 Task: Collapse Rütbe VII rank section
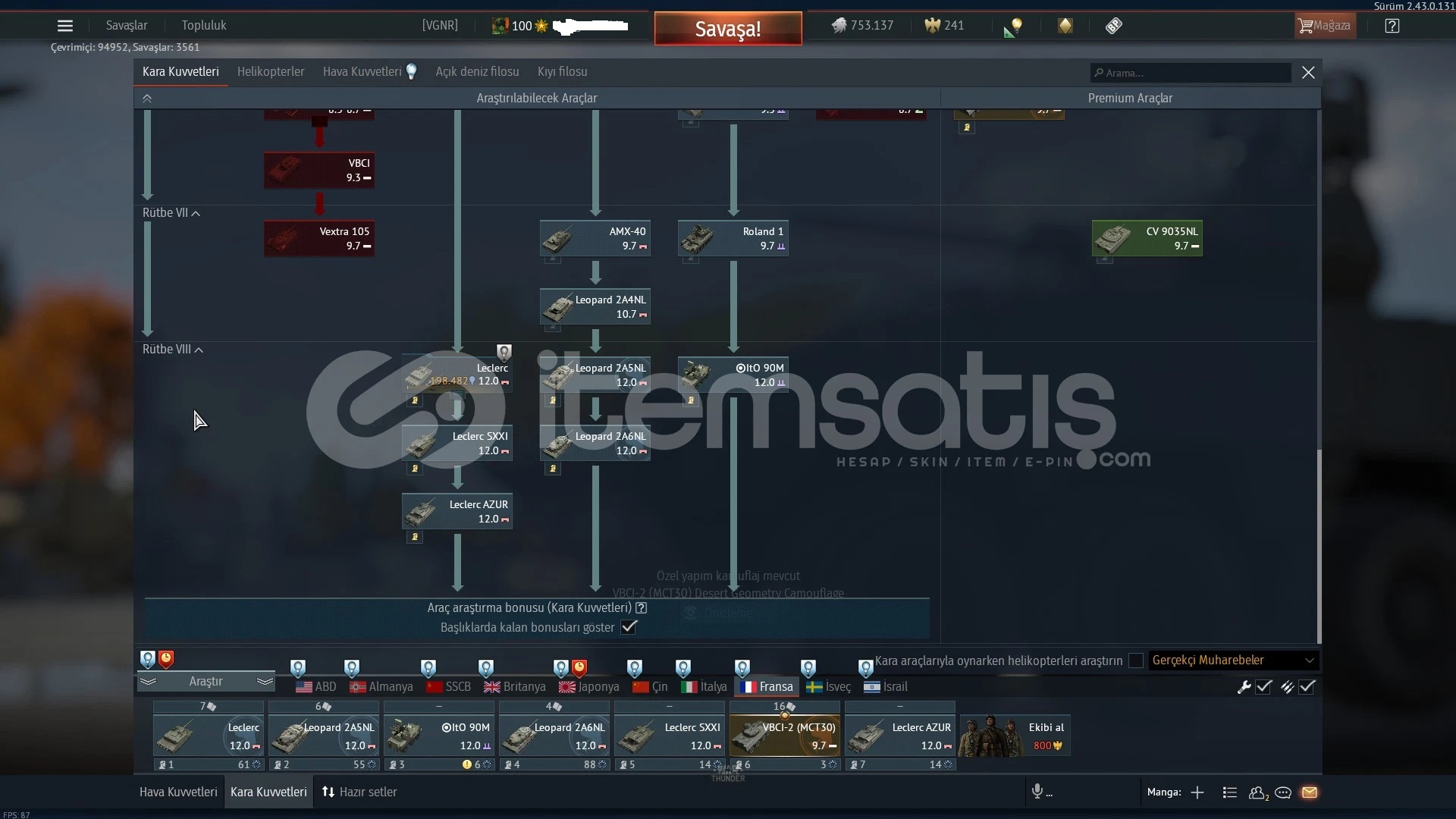tap(171, 213)
